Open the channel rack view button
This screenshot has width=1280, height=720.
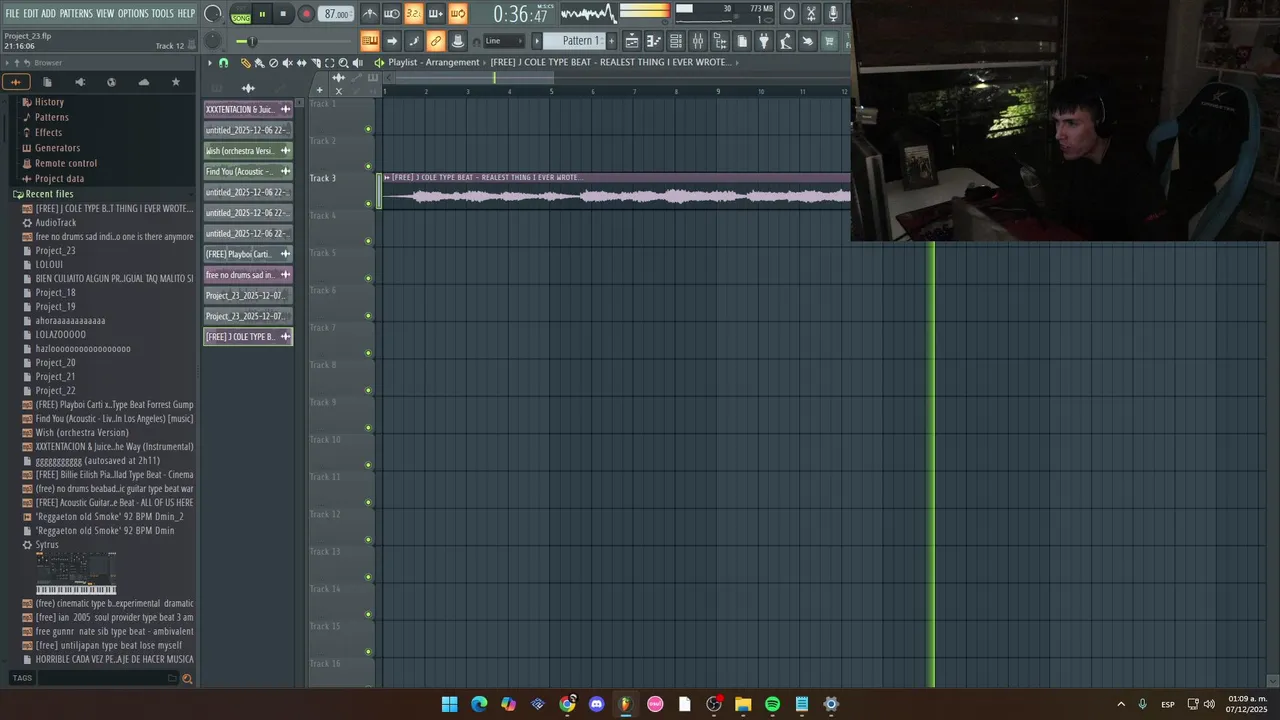(676, 41)
